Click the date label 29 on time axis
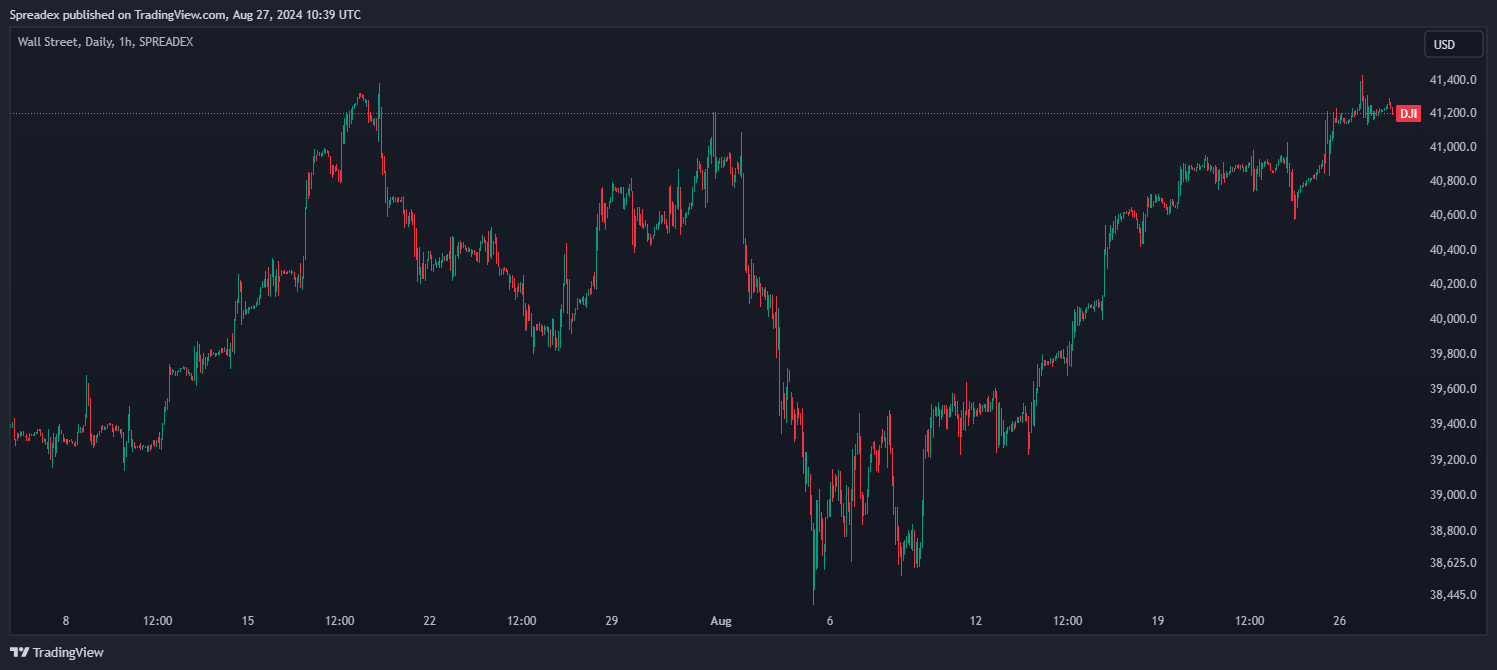The height and width of the screenshot is (670, 1497). coord(612,621)
